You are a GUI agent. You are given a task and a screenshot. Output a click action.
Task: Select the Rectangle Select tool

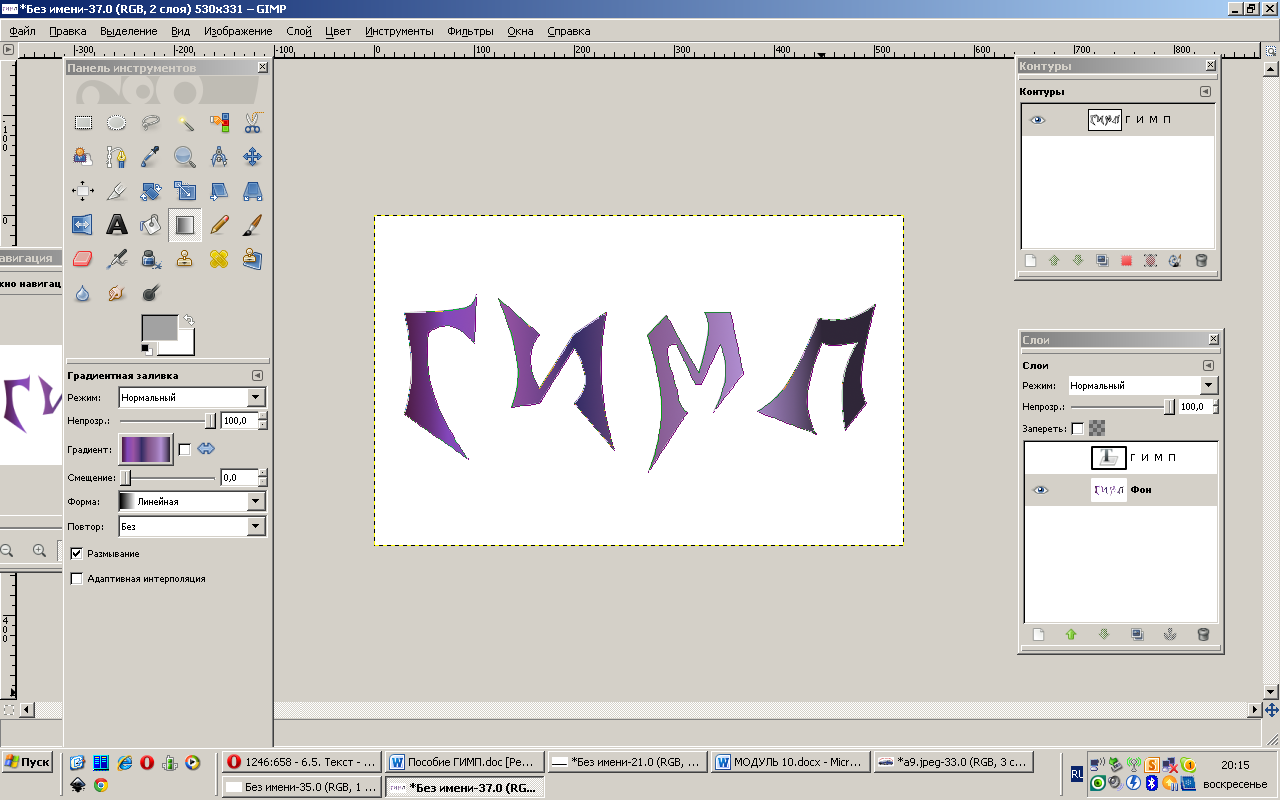83,123
